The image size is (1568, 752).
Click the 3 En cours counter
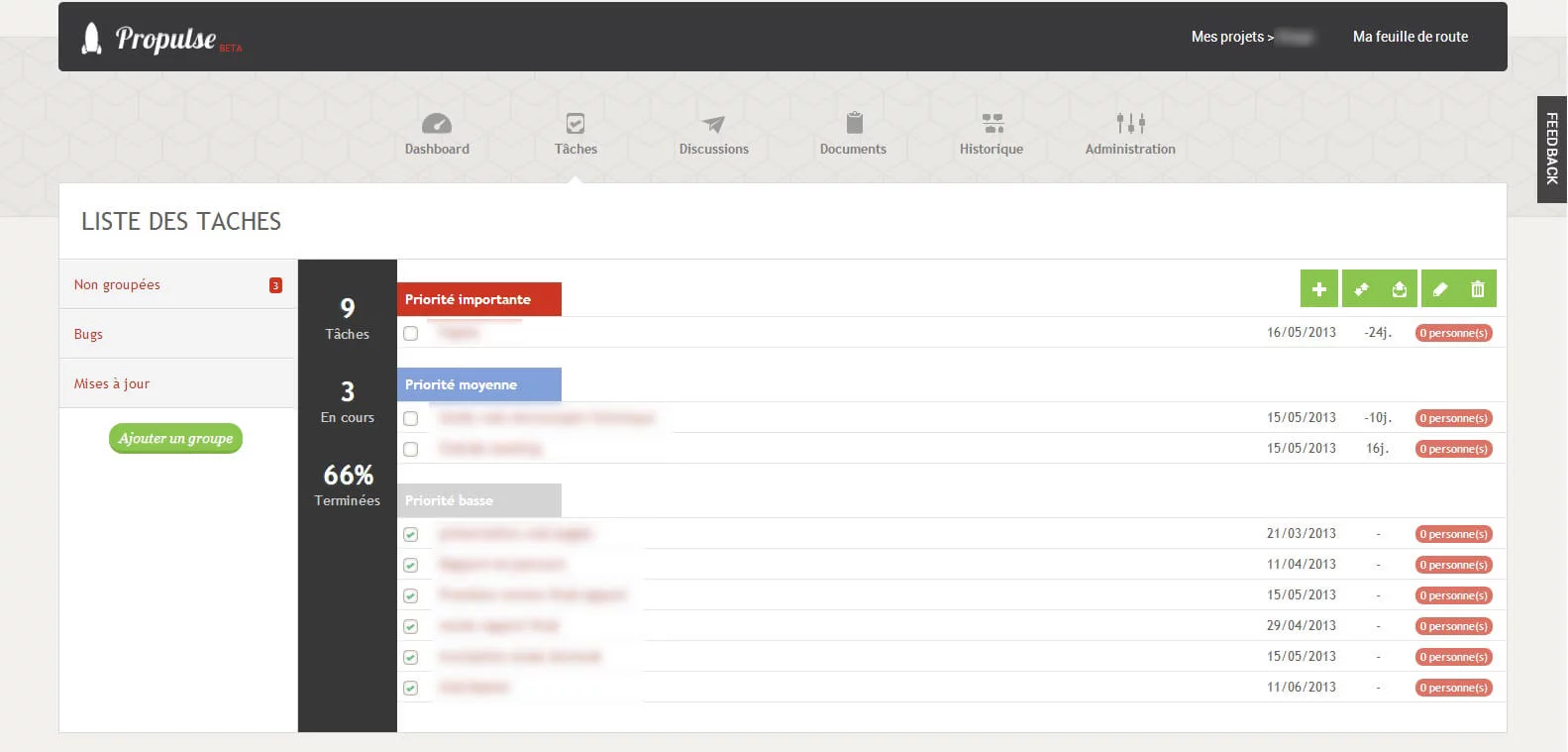coord(348,402)
